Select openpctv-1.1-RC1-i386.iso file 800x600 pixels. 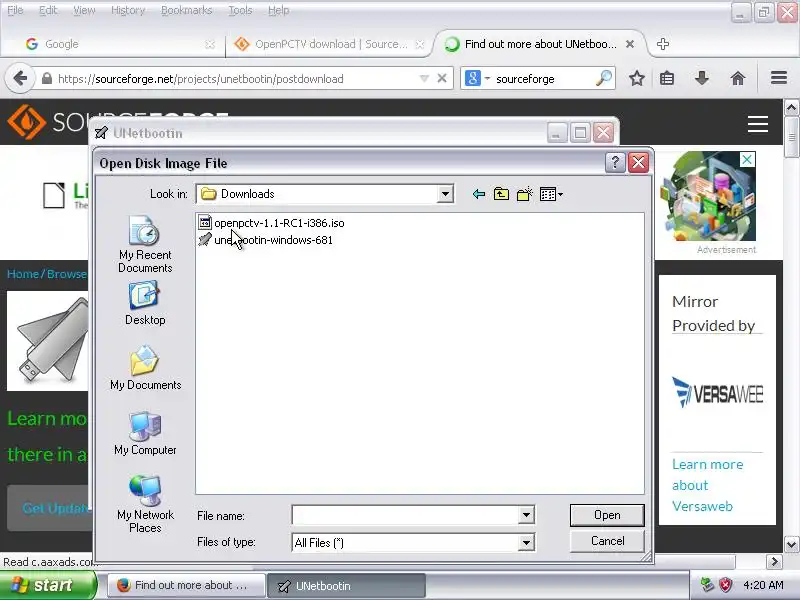click(x=271, y=223)
